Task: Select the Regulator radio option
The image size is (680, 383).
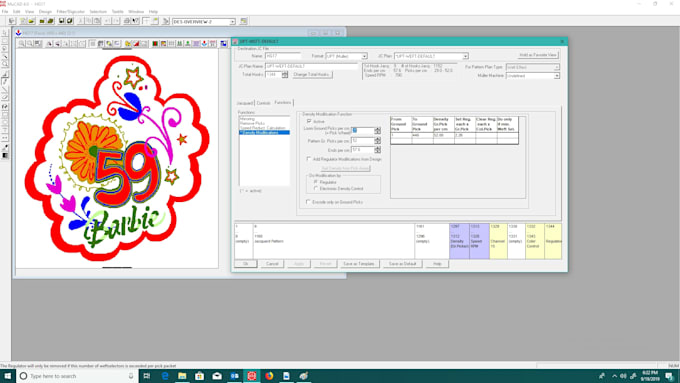Action: click(316, 182)
